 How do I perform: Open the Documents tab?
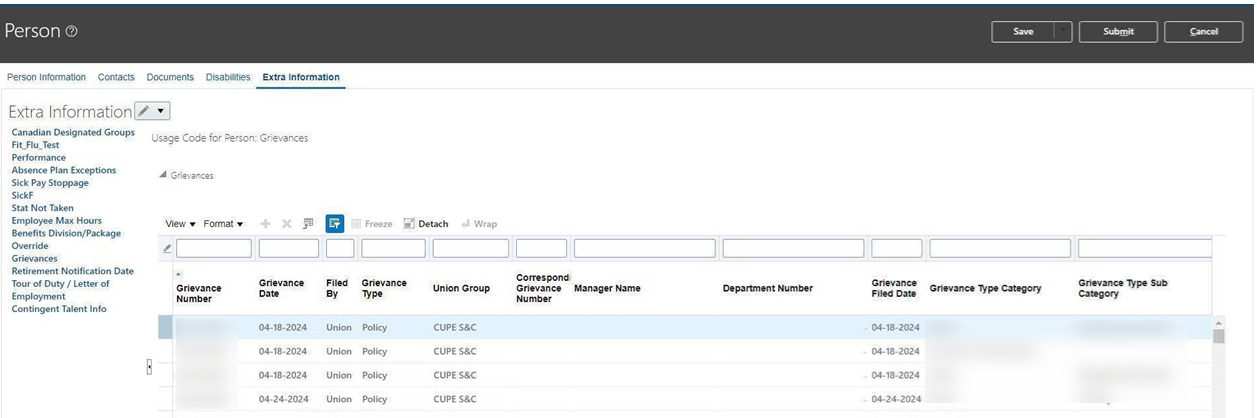coord(170,77)
